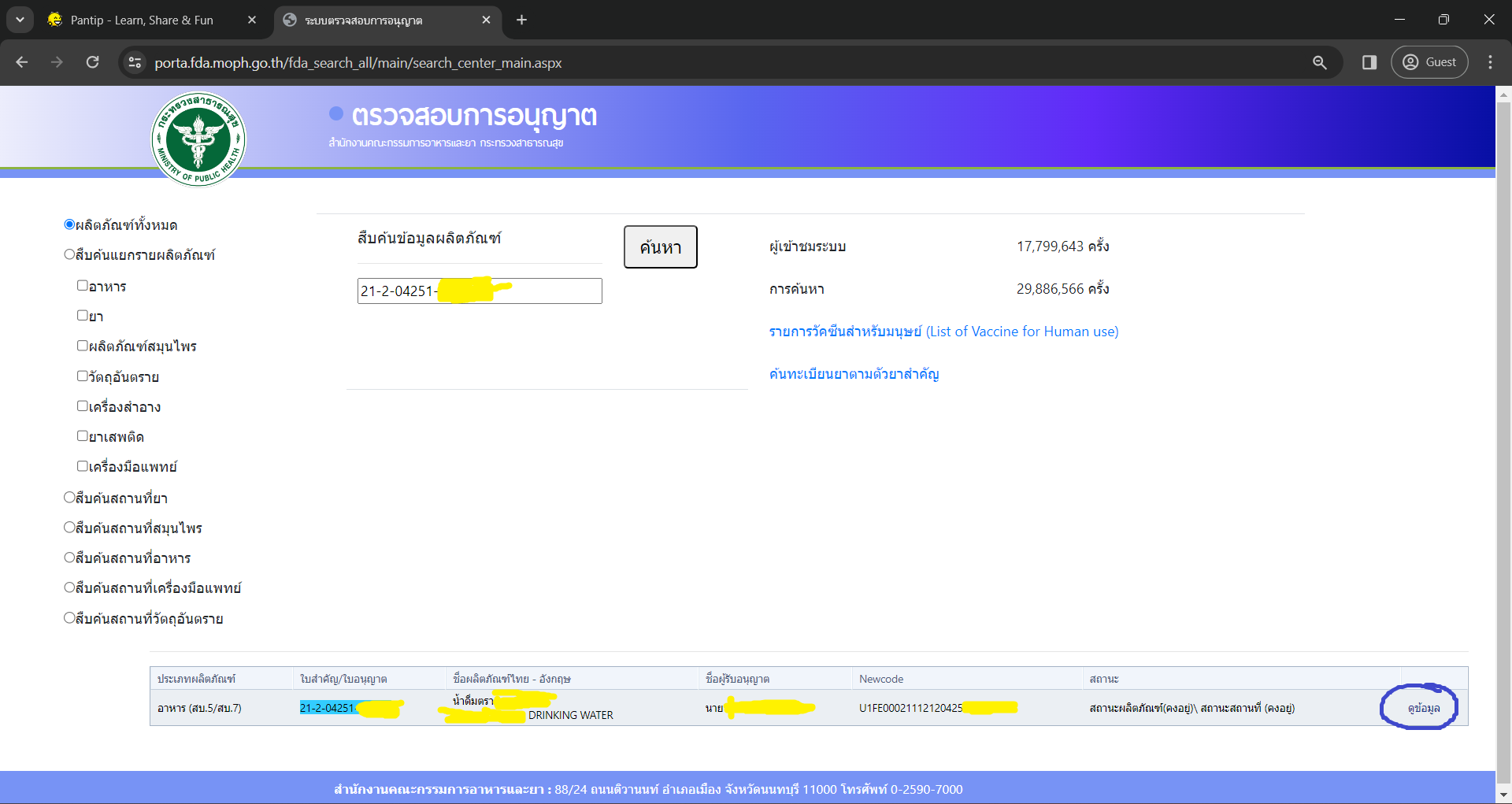Select สืบค้นสถานที่อาหาร radio button
1512x804 pixels.
tap(69, 558)
